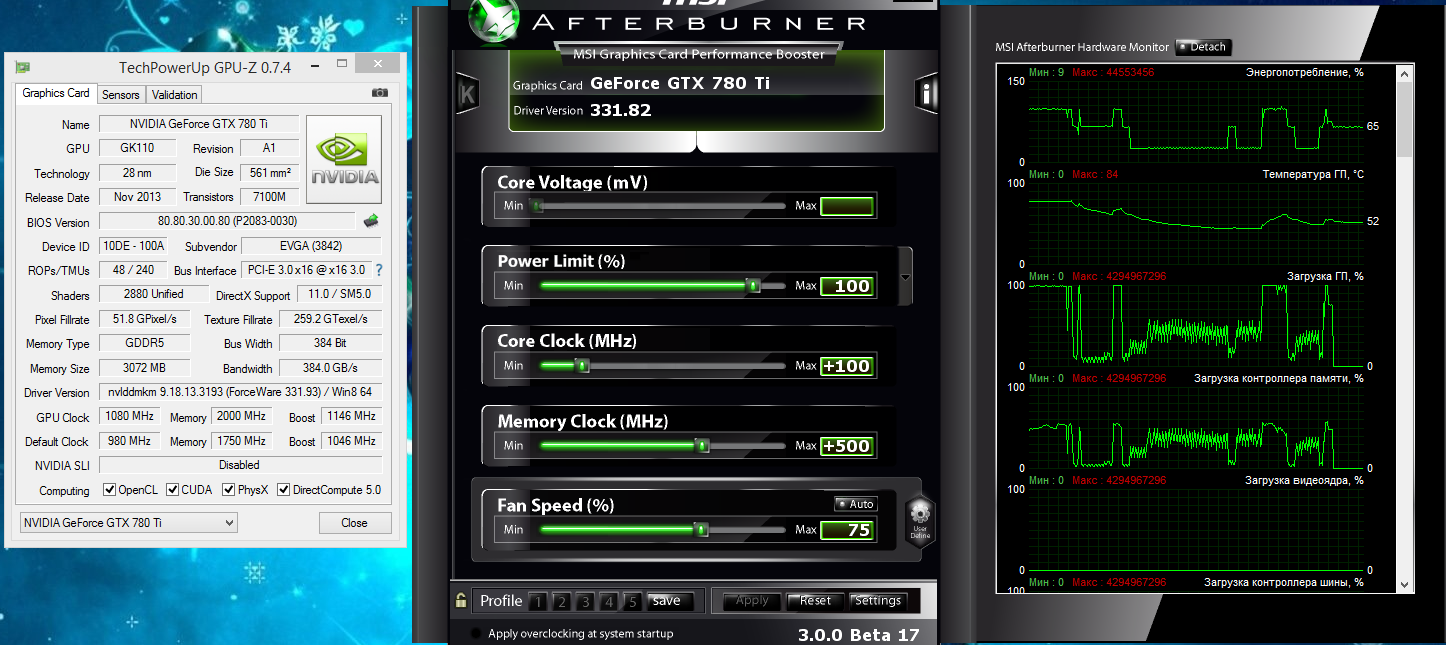Switch to the Sensors tab
The image size is (1446, 645).
121,95
